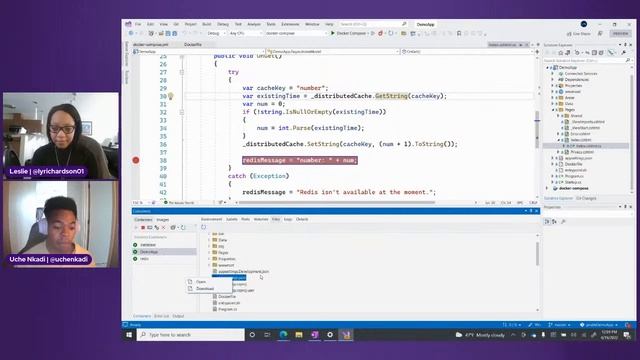Viewport: 640px width, 360px height.
Task: Select Program.cs in Solution Explorer
Action: click(x=574, y=176)
